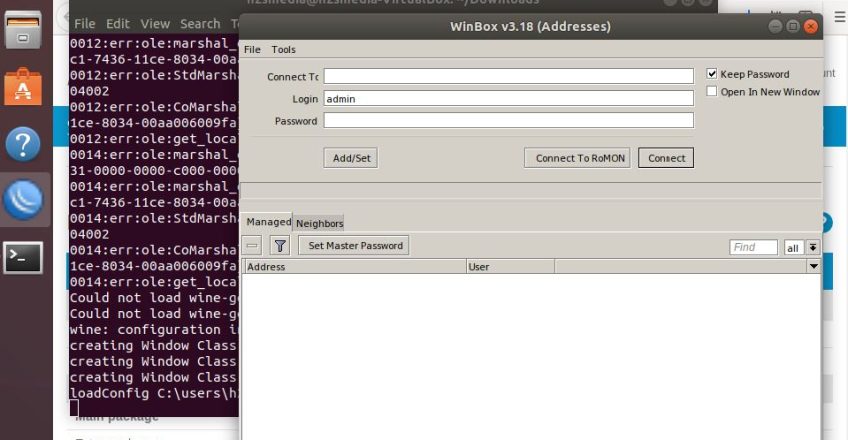Click the remove (minus) button in Managed toolbar
Viewport: 848px width, 440px height.
(252, 246)
